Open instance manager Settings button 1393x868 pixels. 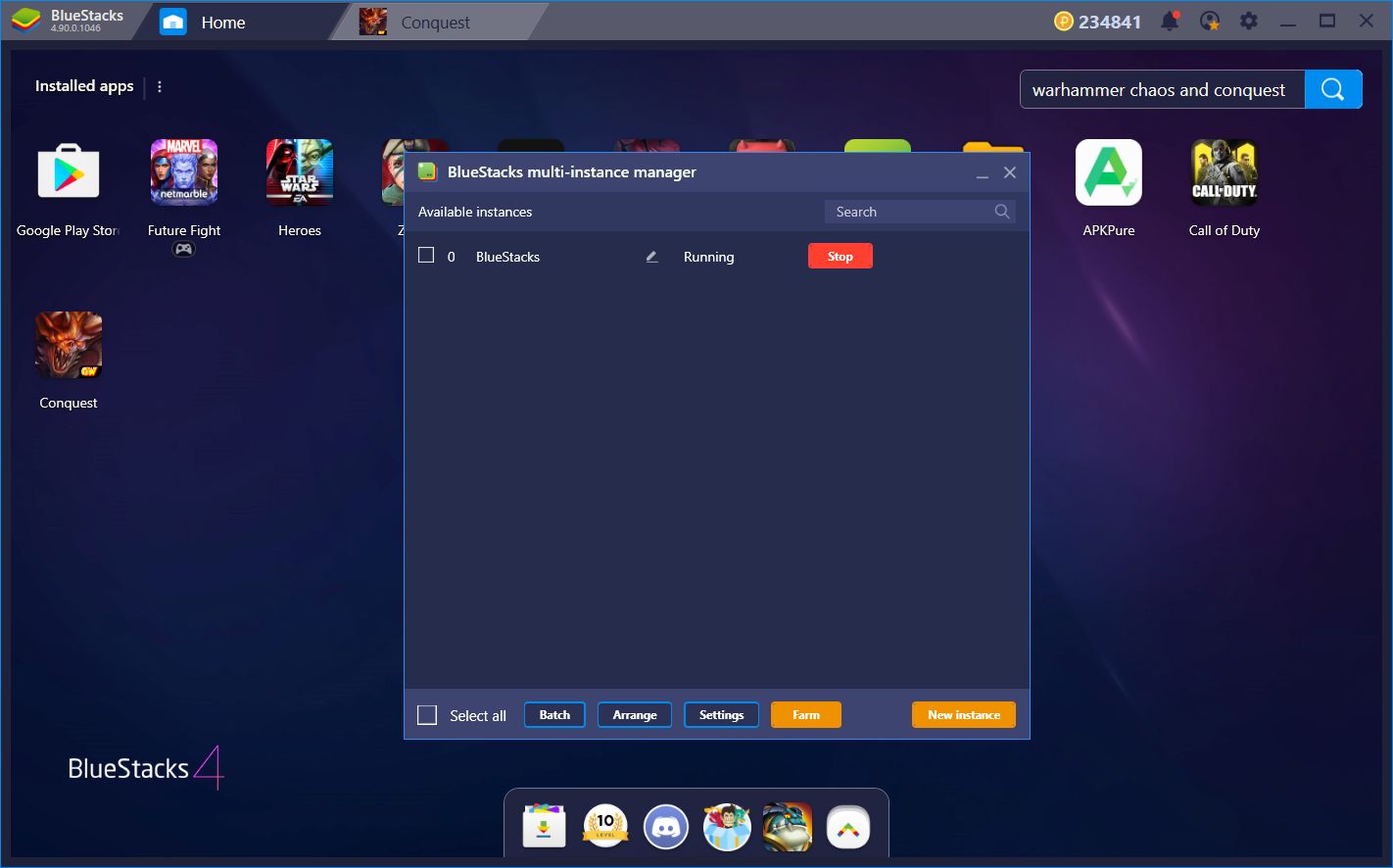pyautogui.click(x=721, y=715)
